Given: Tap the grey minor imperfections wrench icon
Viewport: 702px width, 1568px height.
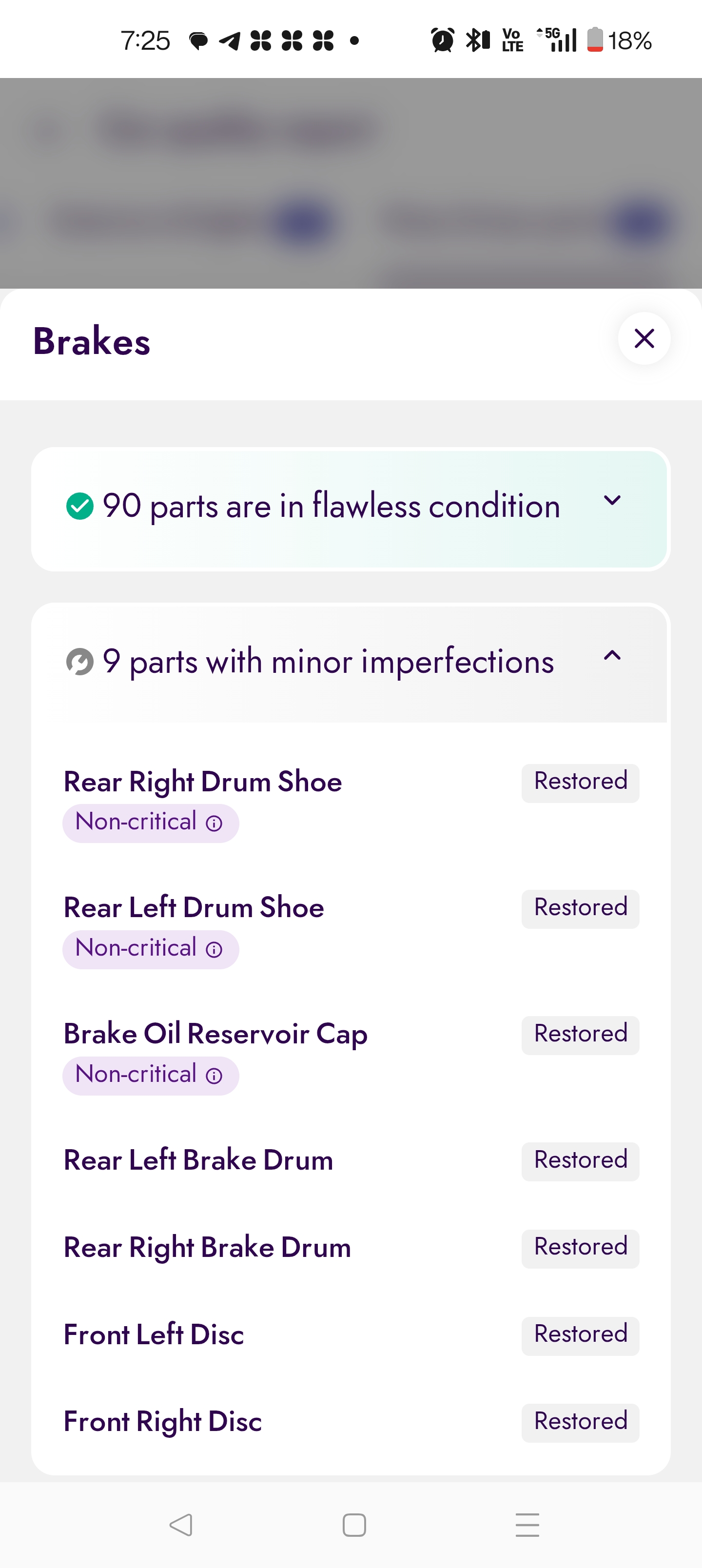Looking at the screenshot, I should tap(80, 662).
